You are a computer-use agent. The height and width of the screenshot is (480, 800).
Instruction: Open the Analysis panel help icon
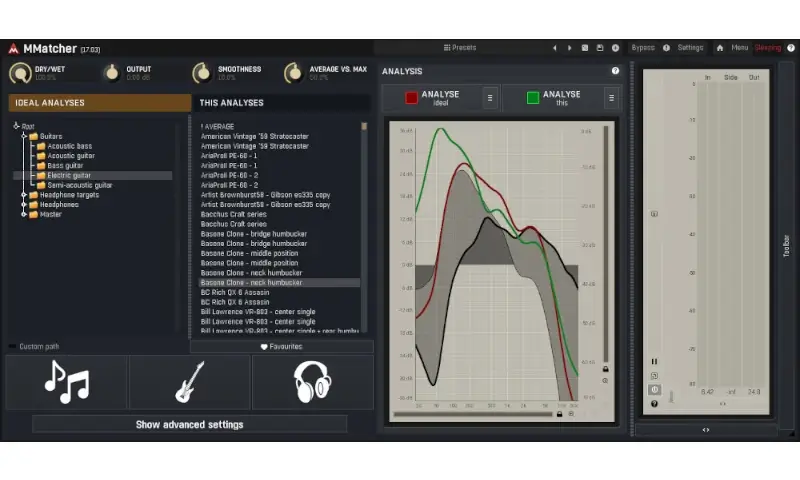615,71
